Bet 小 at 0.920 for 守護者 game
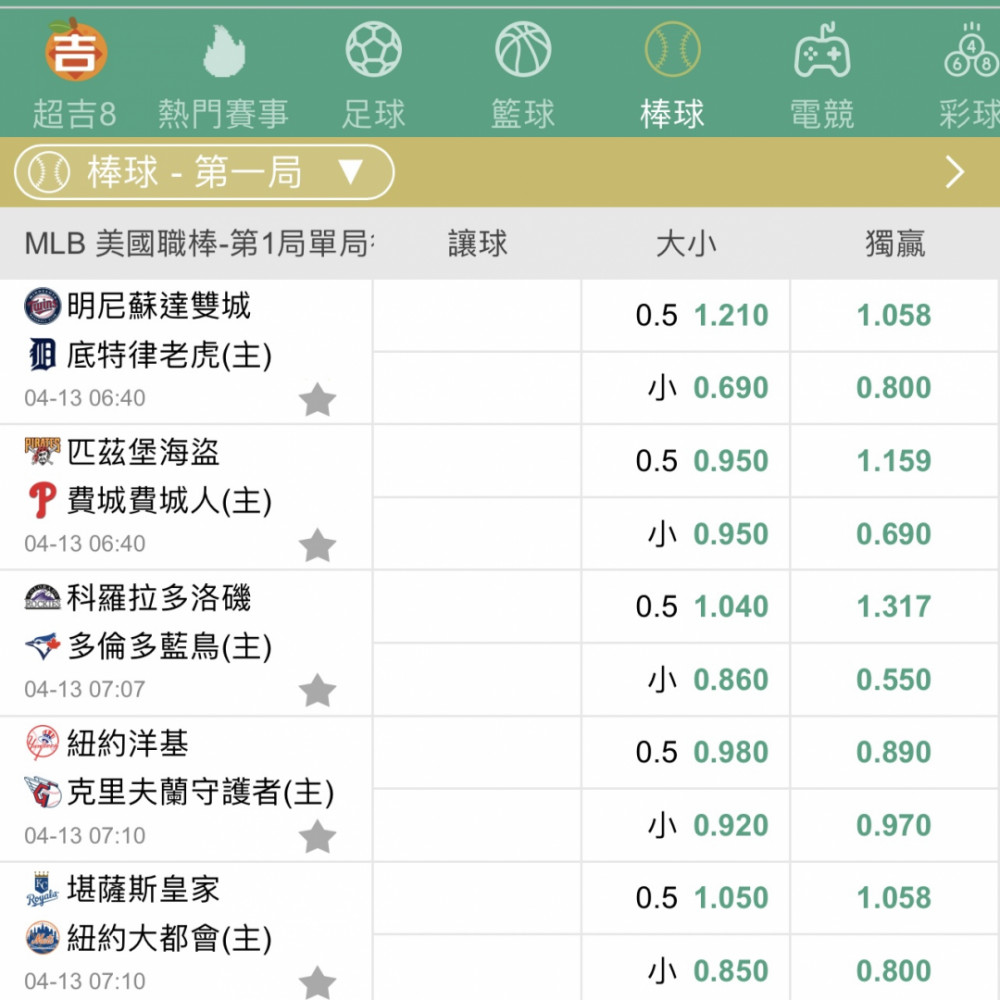This screenshot has width=1000, height=1000. point(686,825)
